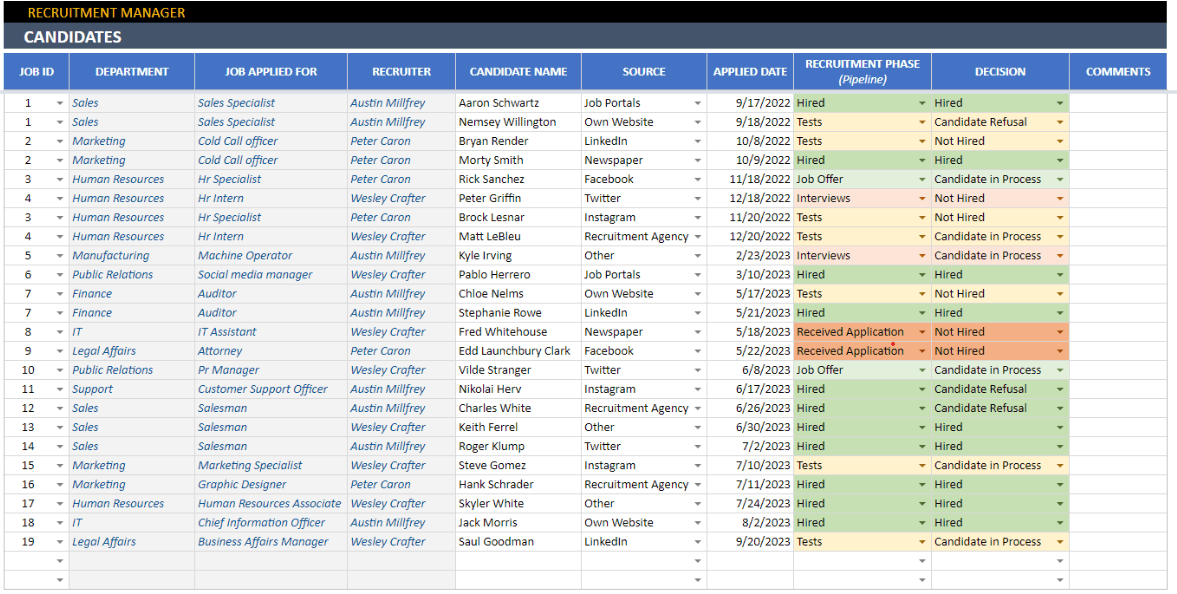This screenshot has width=1177, height=594.
Task: Select the Applied Date header cell
Action: point(750,71)
